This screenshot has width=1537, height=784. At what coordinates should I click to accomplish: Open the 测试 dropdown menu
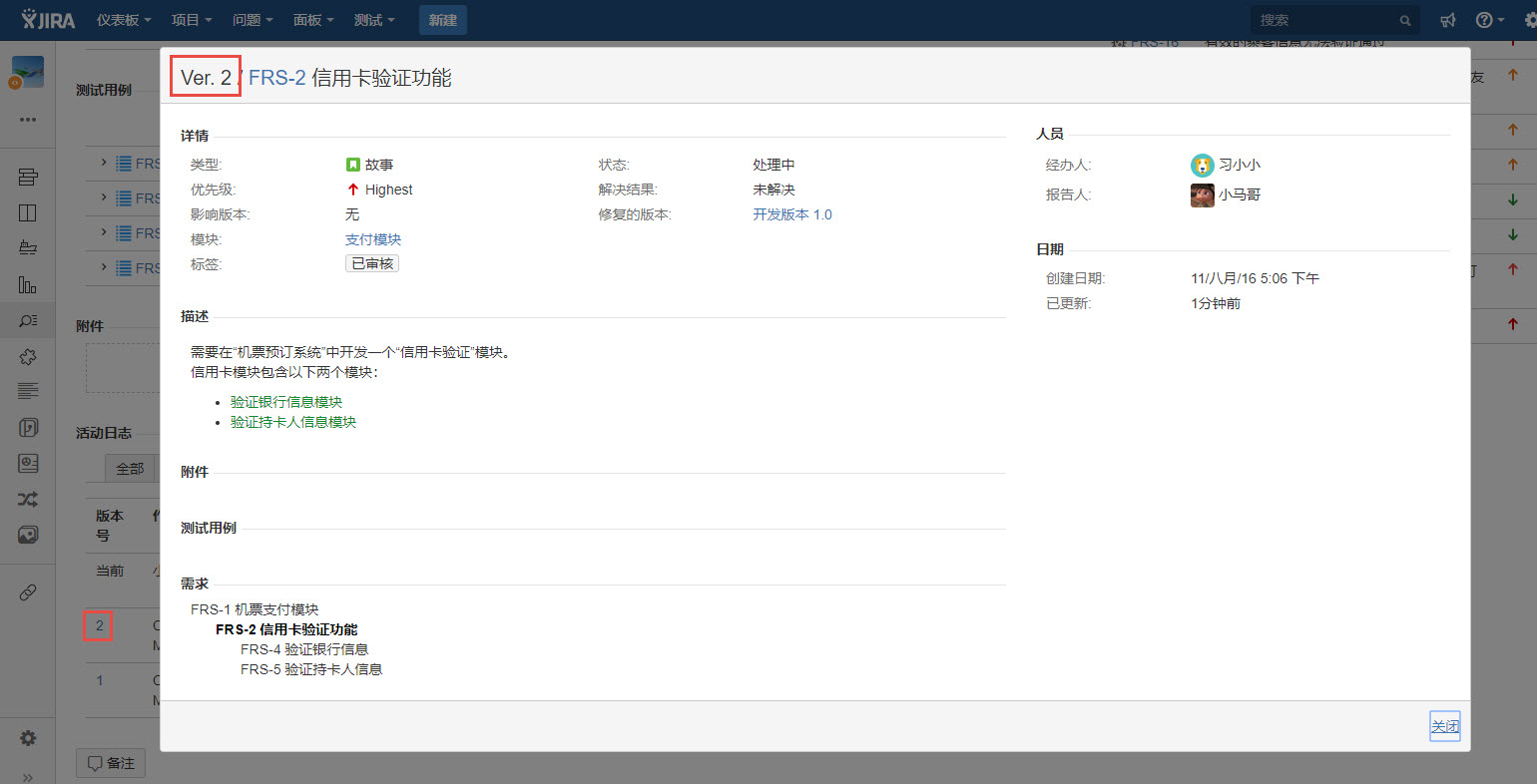coord(374,20)
